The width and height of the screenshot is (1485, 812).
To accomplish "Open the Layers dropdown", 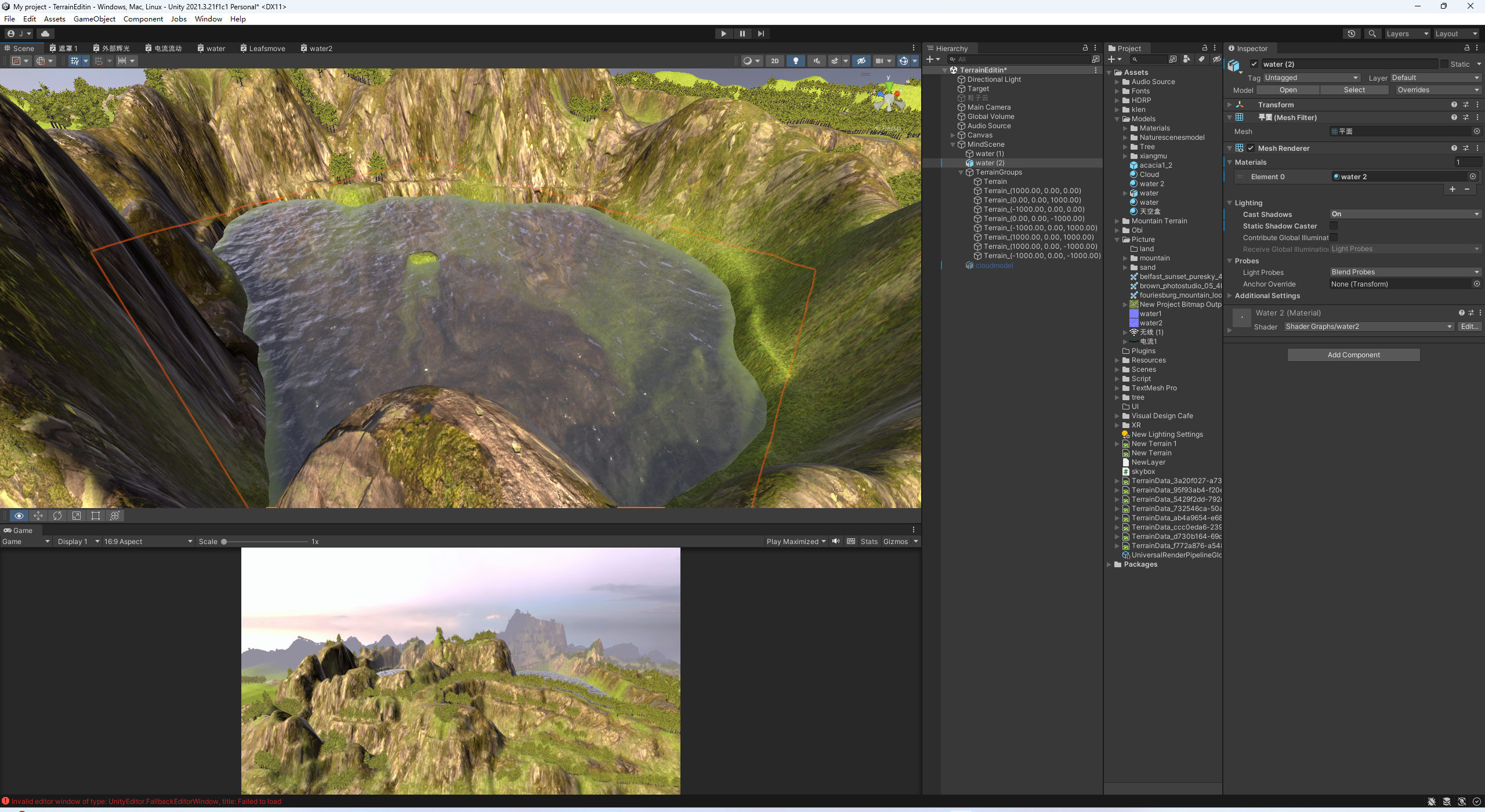I will coord(1407,34).
